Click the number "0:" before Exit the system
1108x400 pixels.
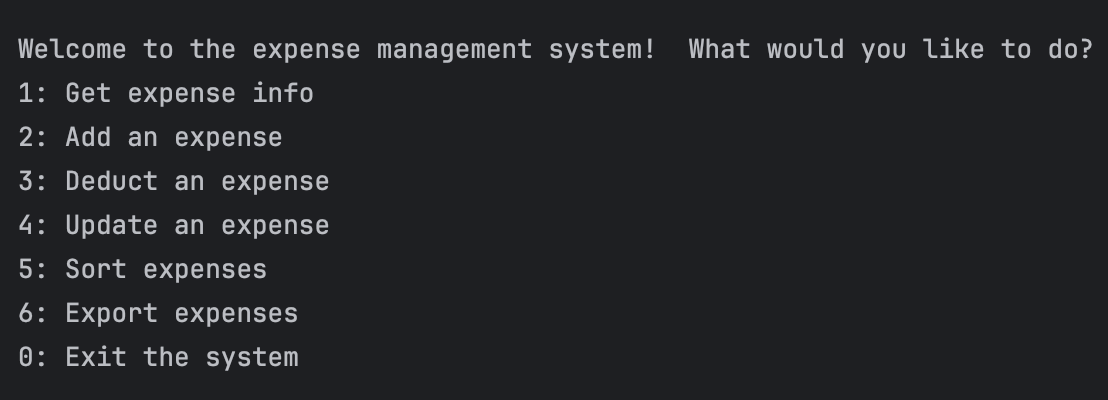(33, 357)
